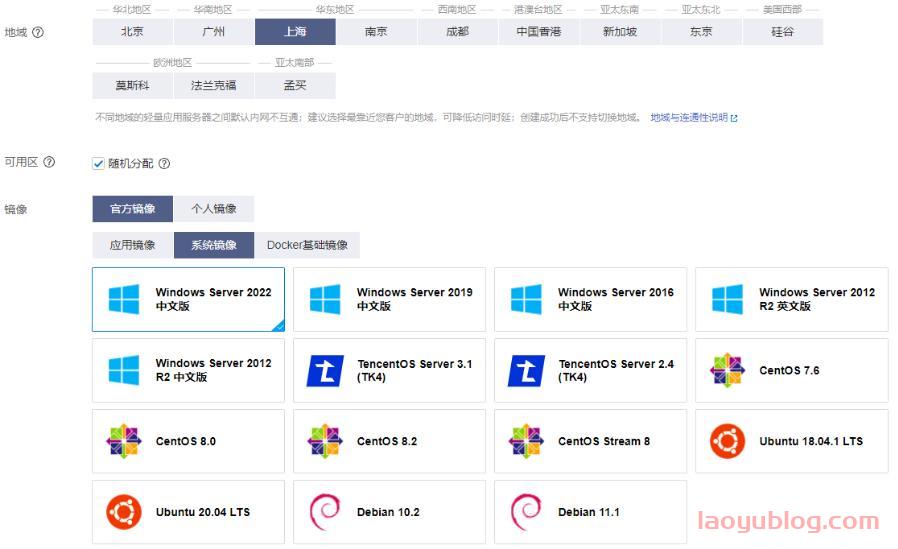
Task: Click the Windows Server 2012 R2 英文版 logo
Action: point(727,299)
